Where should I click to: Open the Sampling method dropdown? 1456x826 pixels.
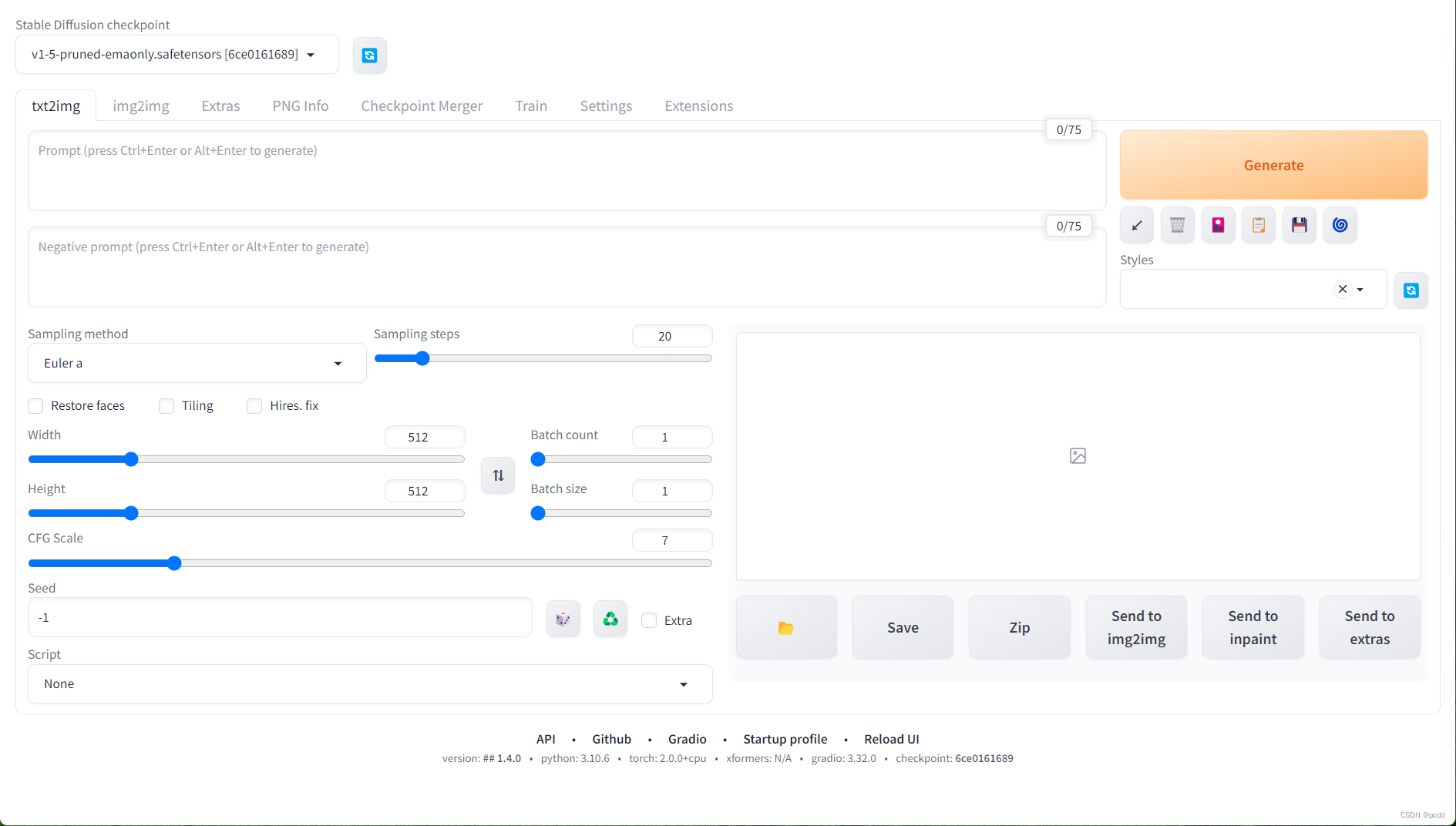click(x=197, y=363)
